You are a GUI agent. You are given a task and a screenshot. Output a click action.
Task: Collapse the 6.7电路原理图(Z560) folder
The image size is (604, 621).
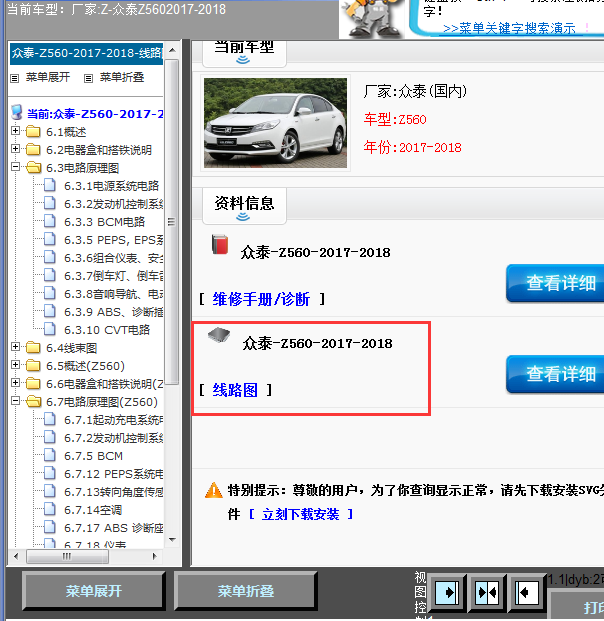(x=15, y=401)
